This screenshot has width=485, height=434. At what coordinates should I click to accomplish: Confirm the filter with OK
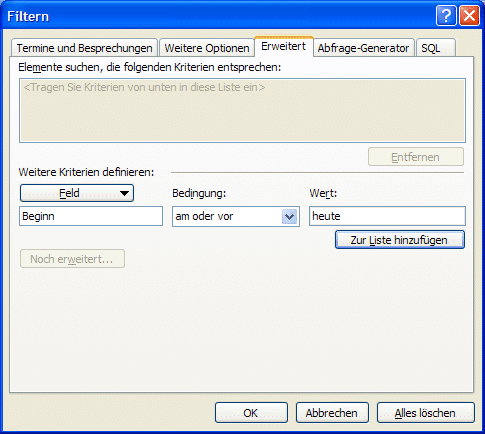point(251,413)
